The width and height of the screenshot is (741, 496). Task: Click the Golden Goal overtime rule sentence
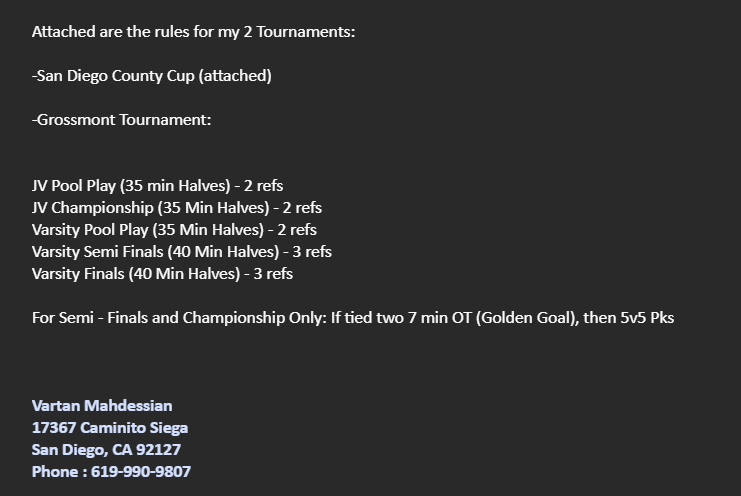point(353,318)
